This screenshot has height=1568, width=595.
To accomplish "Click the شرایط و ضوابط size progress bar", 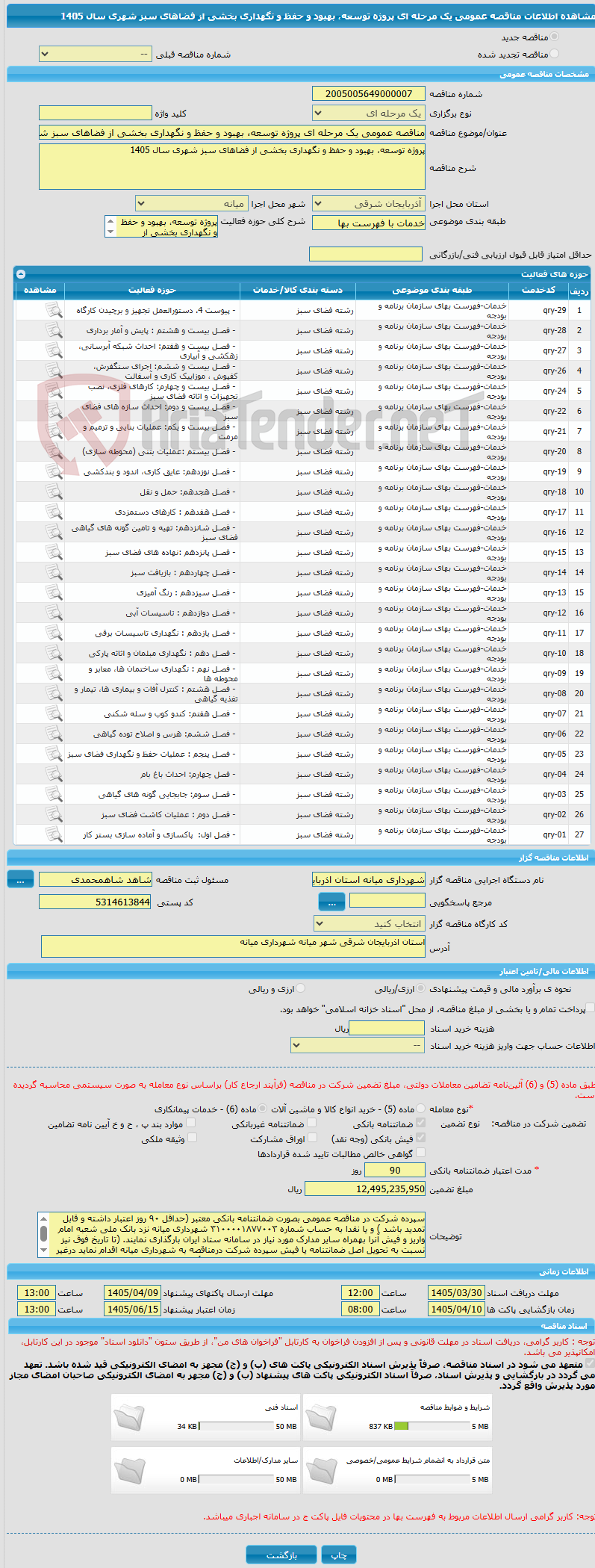I will pyautogui.click(x=432, y=1426).
